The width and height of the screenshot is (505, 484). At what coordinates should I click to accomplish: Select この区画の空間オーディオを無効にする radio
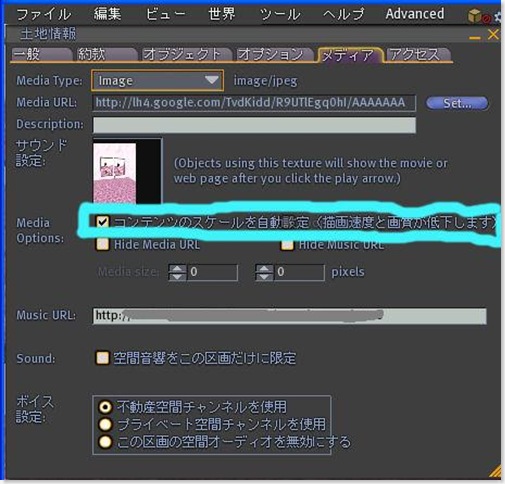click(105, 442)
